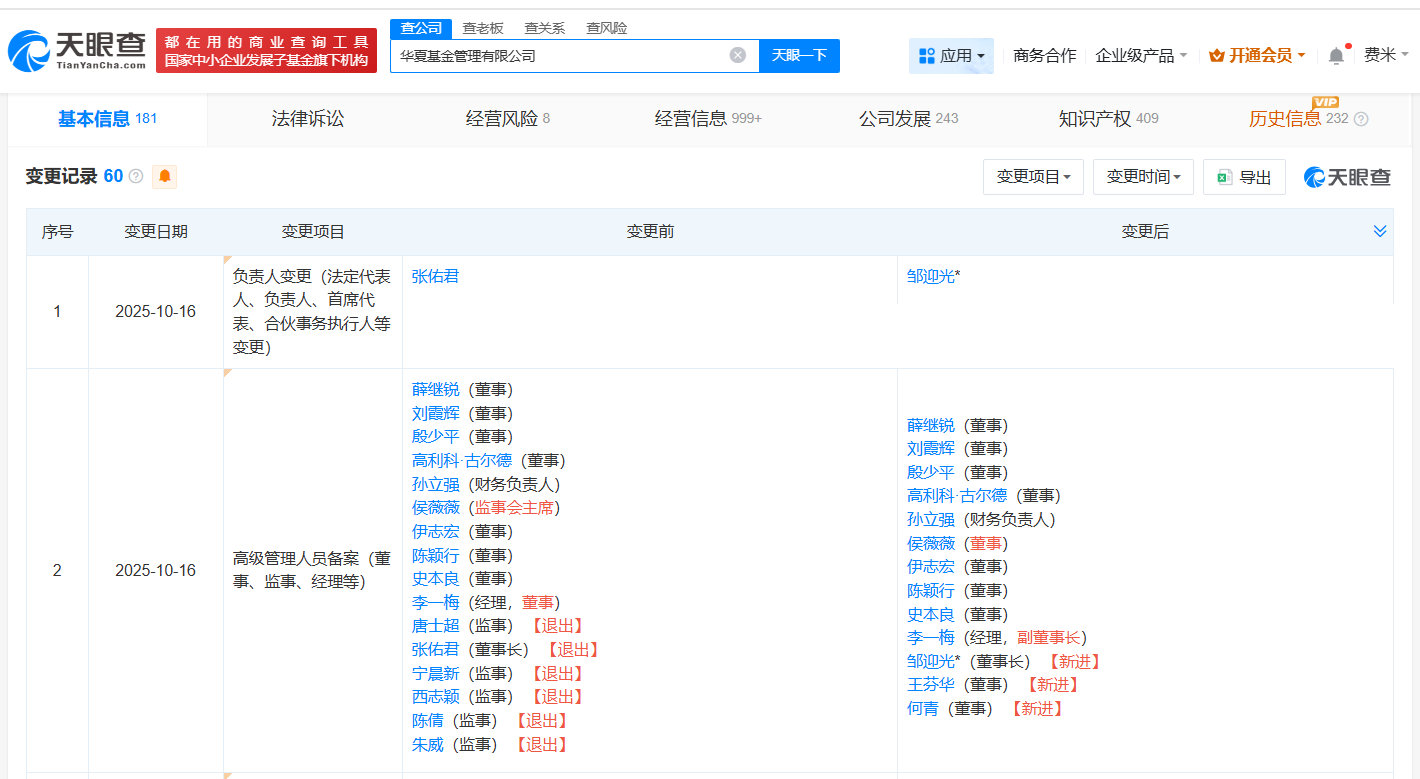Click the 天眼一下 search button
This screenshot has width=1420, height=779.
[x=799, y=55]
